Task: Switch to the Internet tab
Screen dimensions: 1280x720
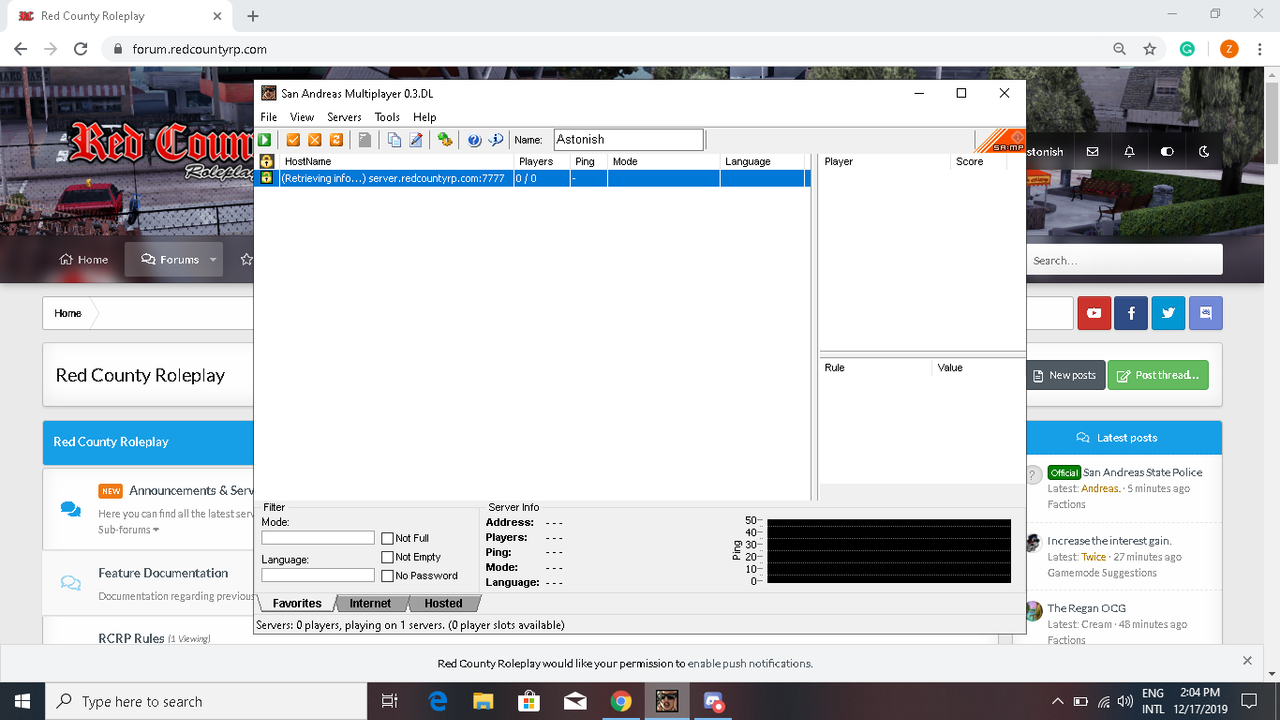Action: 370,603
